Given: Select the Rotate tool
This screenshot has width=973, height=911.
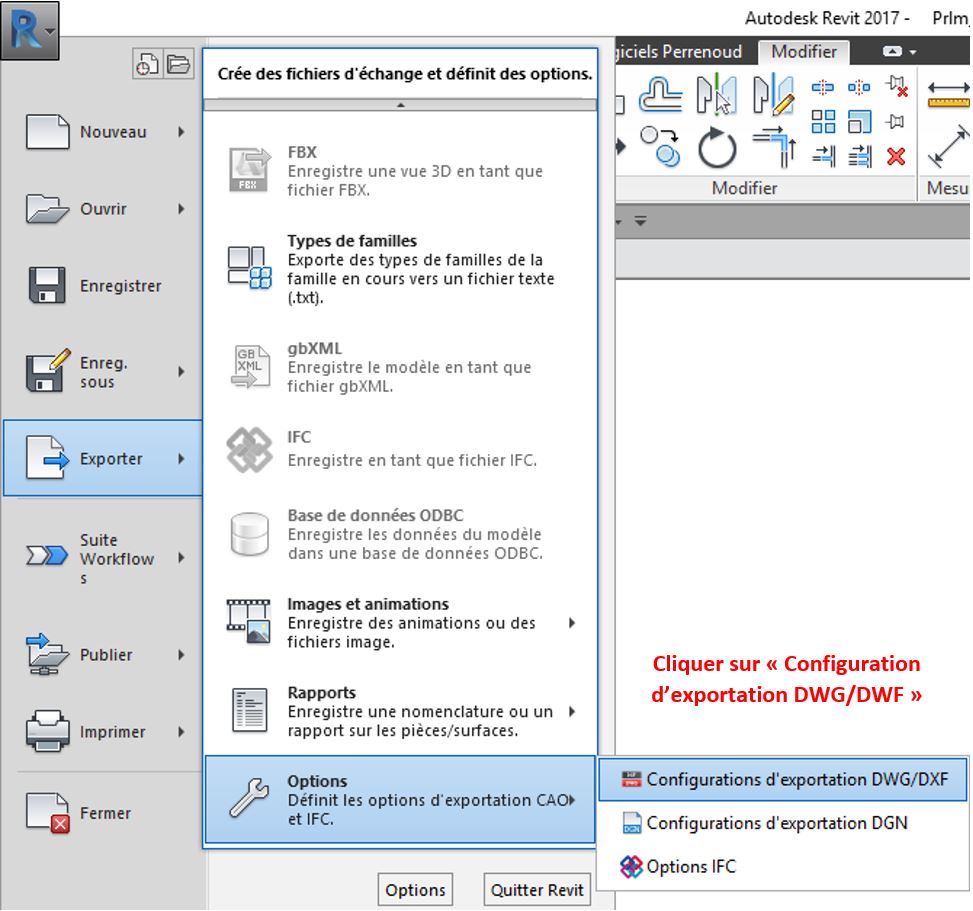Looking at the screenshot, I should (717, 148).
